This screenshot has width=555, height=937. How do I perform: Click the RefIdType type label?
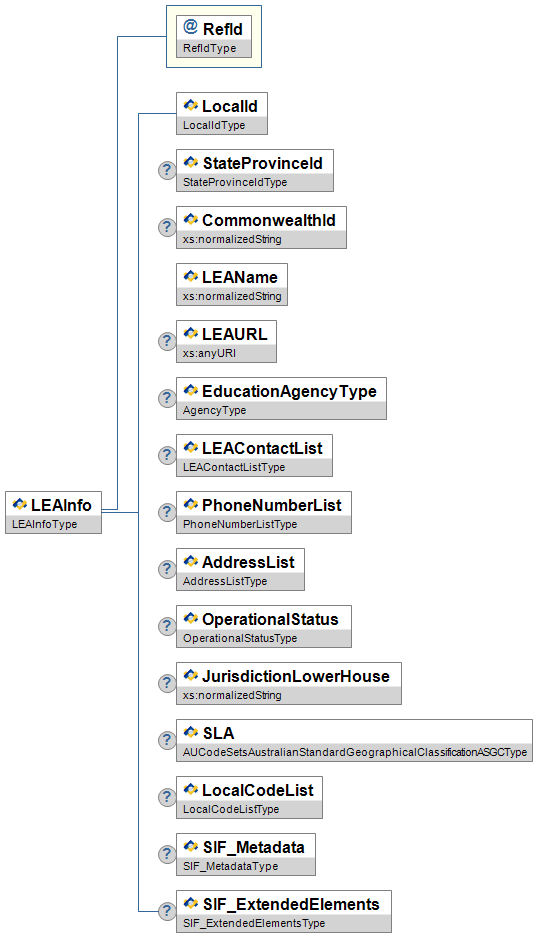pos(209,48)
